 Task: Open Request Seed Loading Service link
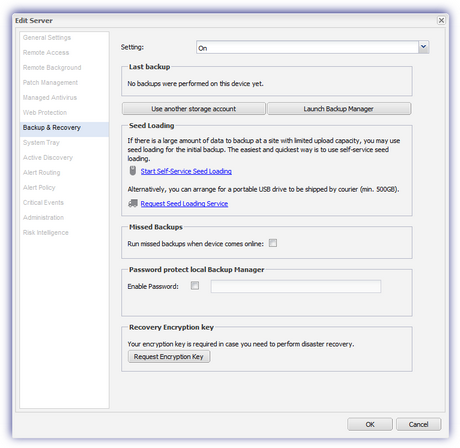coord(184,204)
